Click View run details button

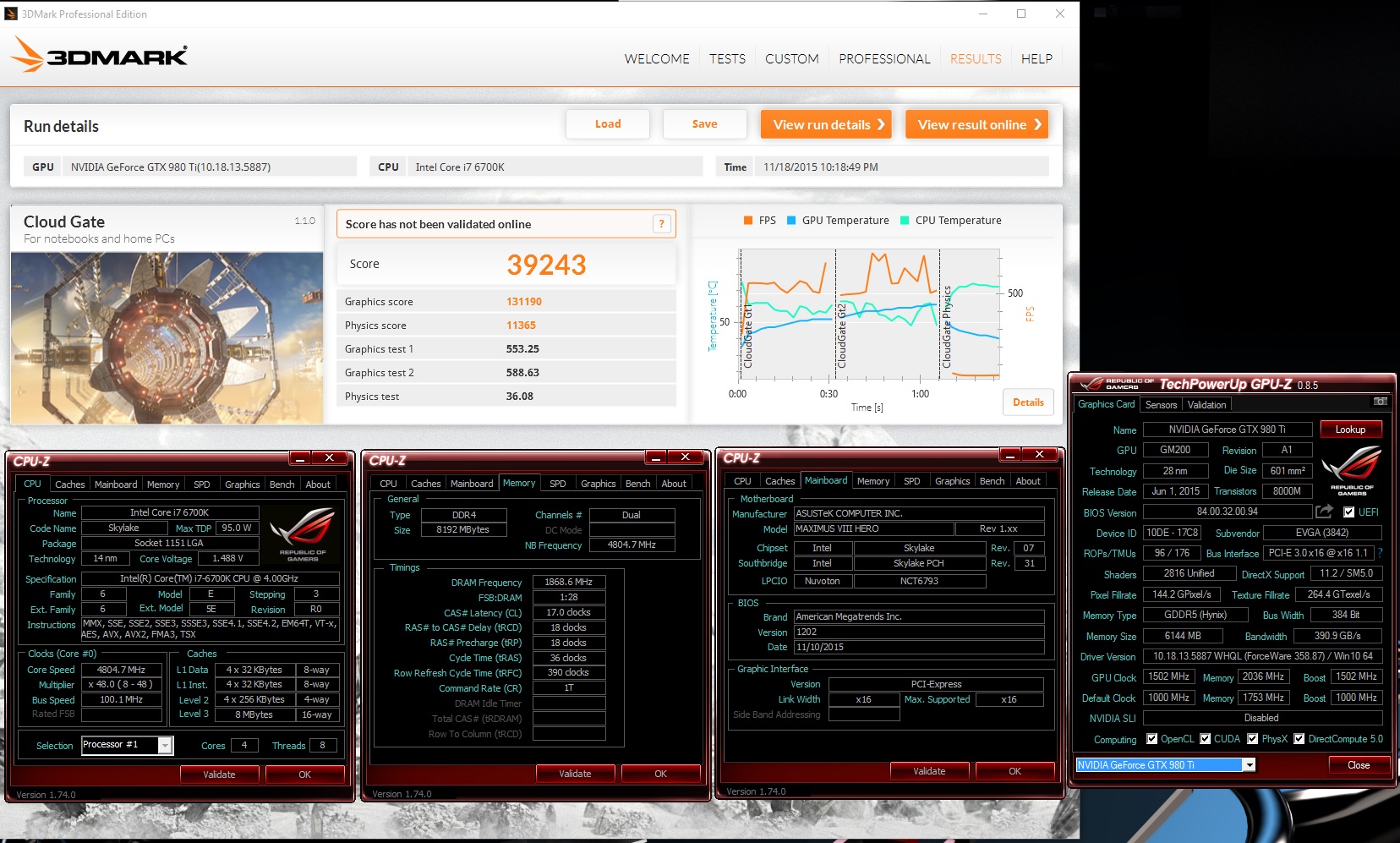[x=828, y=124]
